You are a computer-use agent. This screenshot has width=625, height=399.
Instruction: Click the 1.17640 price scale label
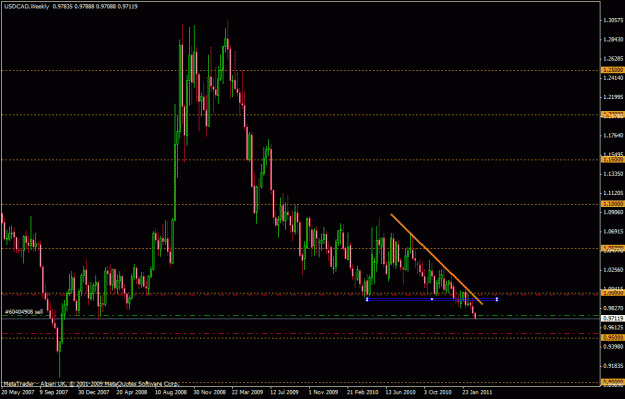pyautogui.click(x=613, y=136)
